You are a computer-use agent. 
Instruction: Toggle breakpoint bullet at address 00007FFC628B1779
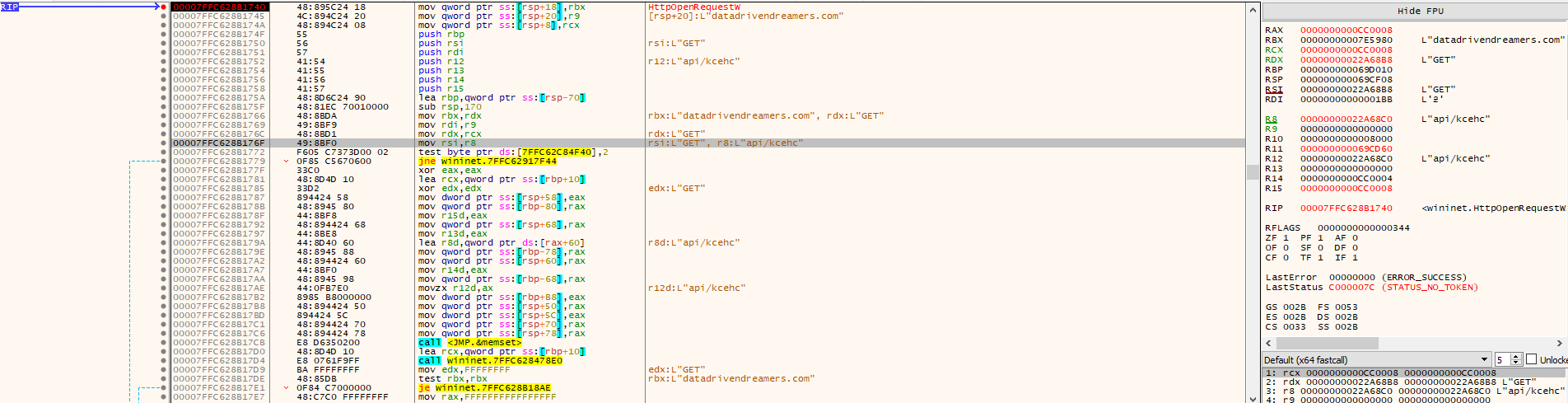point(164,161)
